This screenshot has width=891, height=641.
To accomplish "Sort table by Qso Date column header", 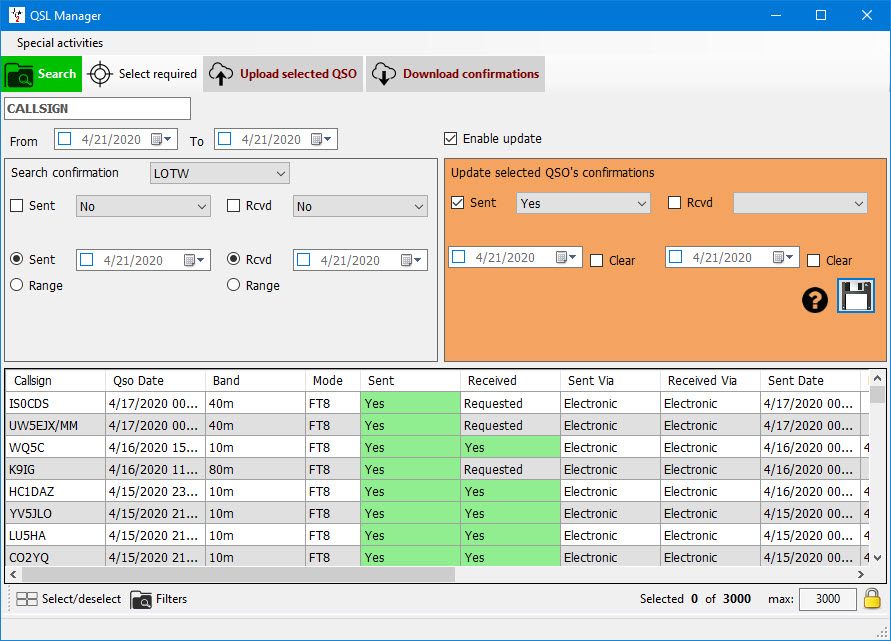I will pos(155,381).
